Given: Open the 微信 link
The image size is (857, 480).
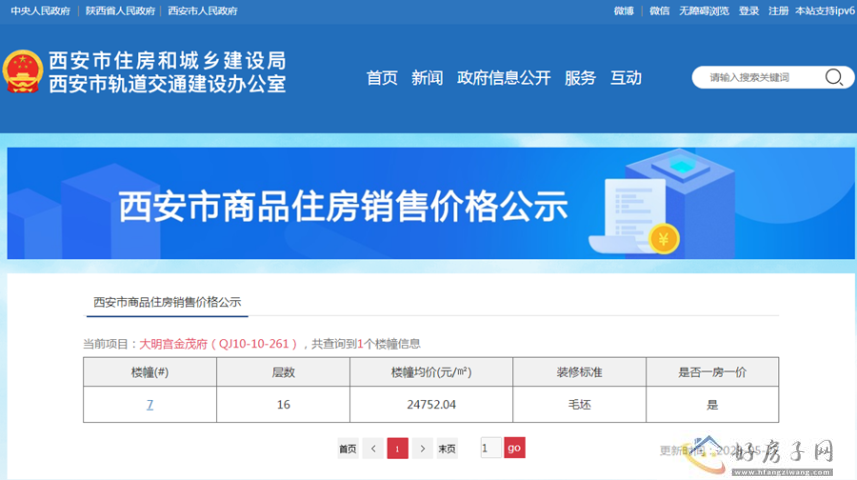Looking at the screenshot, I should 659,11.
